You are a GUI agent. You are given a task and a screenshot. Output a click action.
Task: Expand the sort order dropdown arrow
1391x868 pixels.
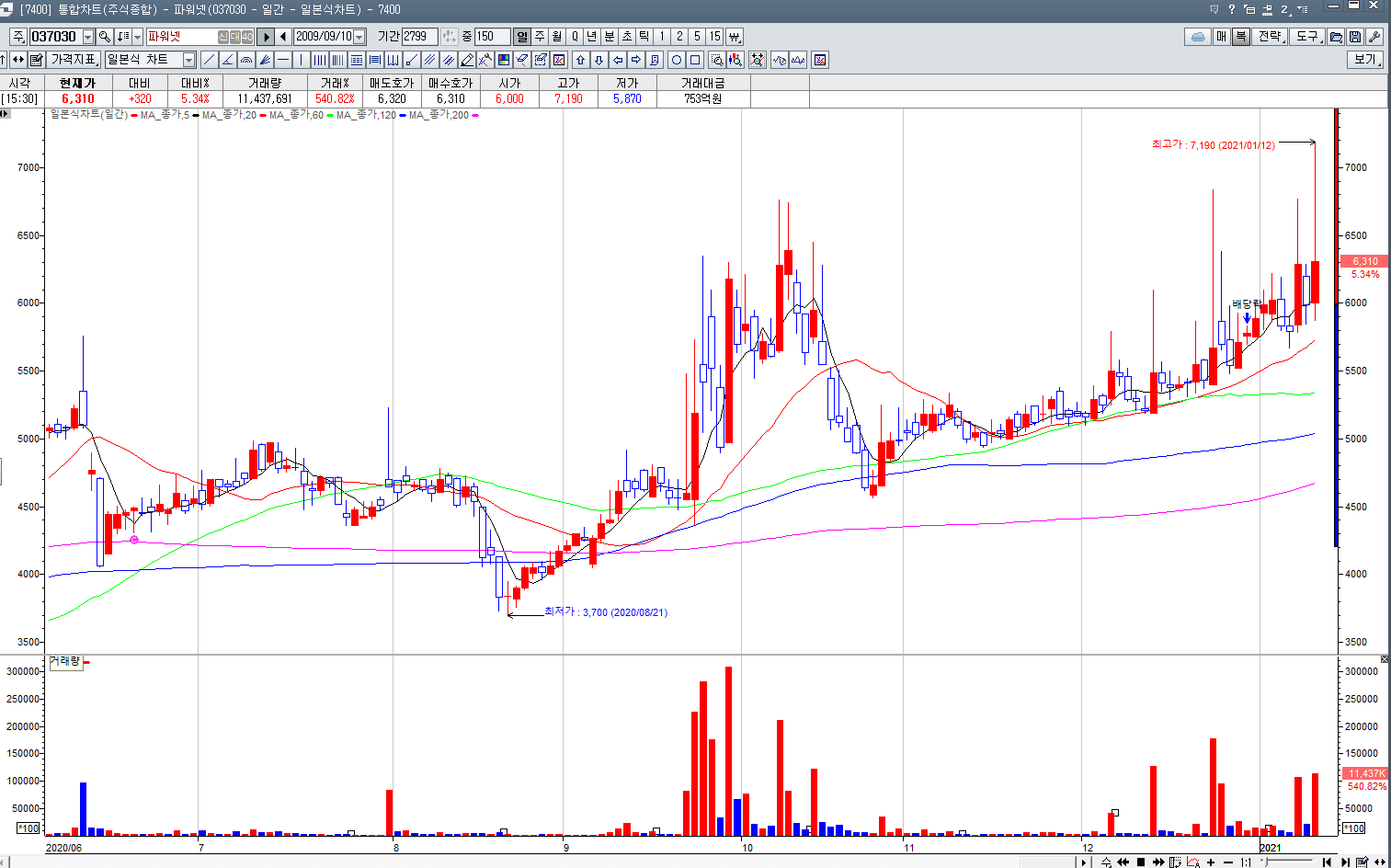(x=137, y=37)
